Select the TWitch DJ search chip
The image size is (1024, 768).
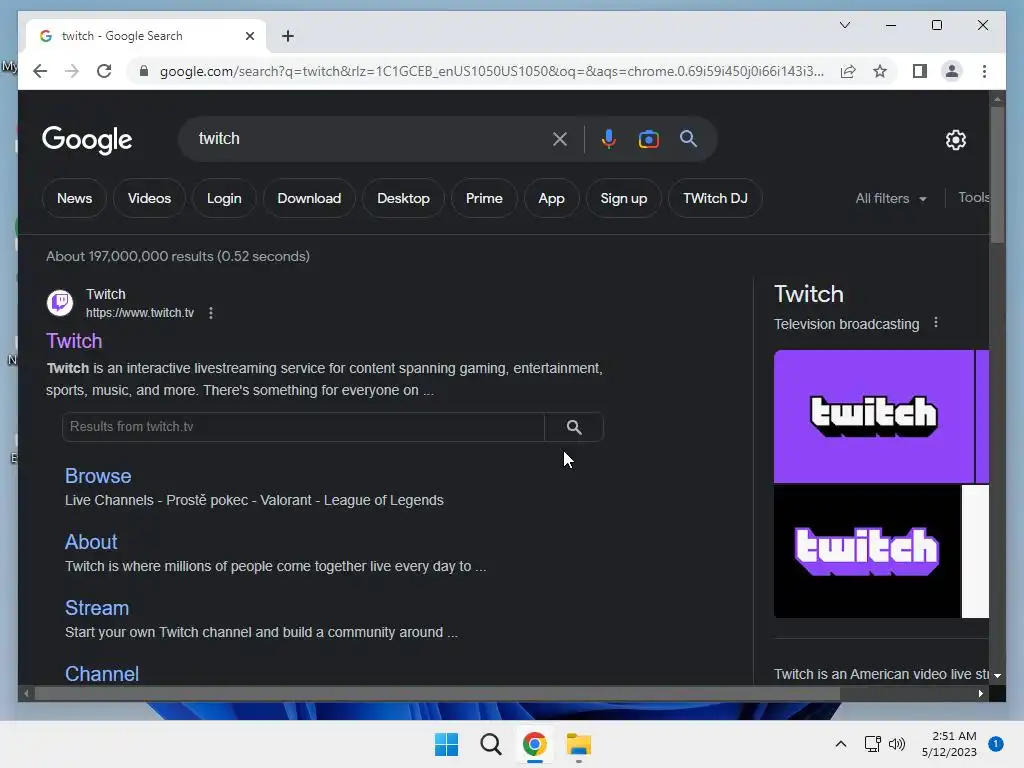715,199
